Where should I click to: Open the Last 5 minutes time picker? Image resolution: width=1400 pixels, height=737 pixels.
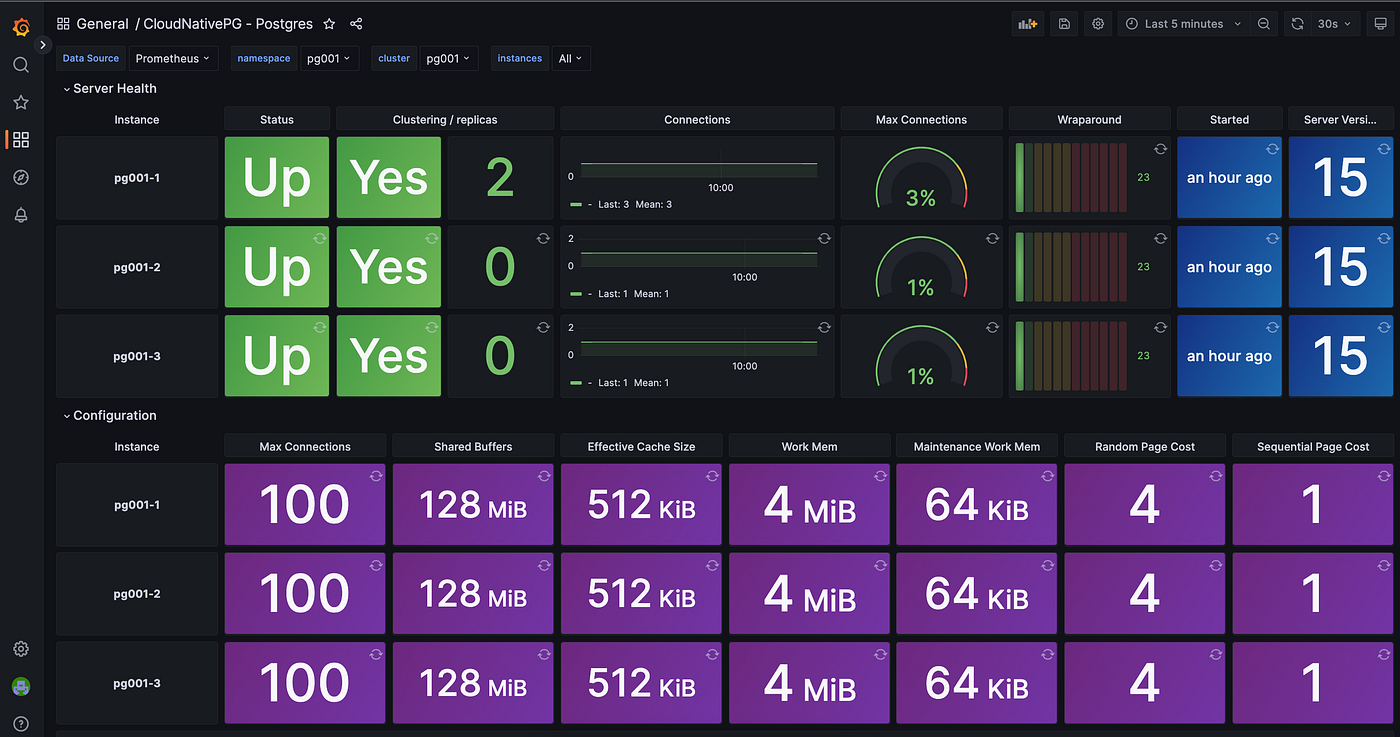click(x=1183, y=23)
